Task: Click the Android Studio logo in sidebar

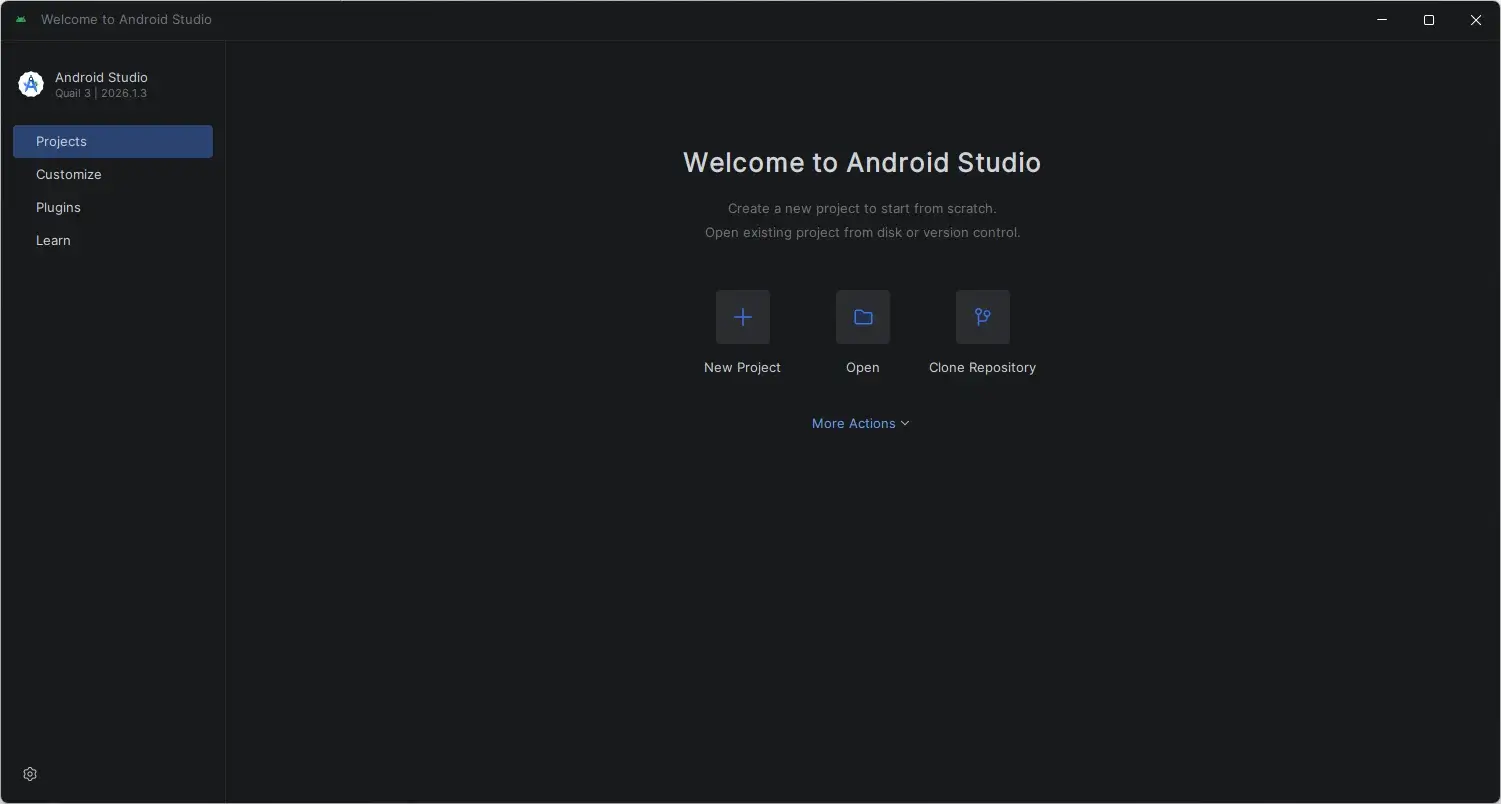Action: tap(31, 85)
